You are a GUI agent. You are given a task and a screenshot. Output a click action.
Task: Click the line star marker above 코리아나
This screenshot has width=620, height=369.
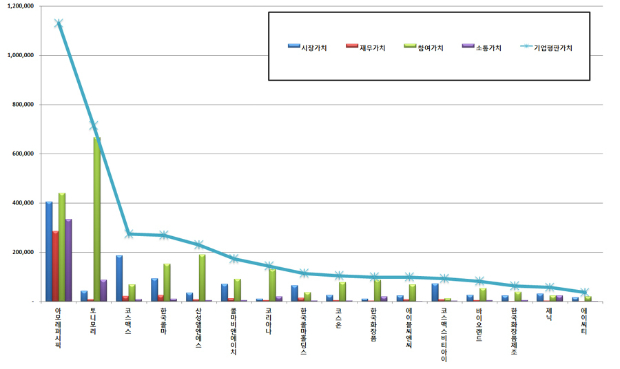pos(269,266)
